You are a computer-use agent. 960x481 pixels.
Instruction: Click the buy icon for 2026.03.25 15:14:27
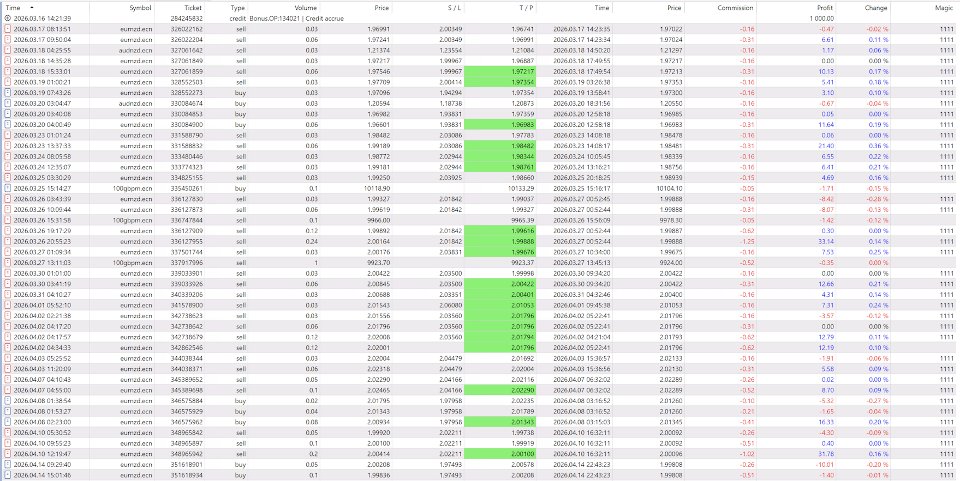(x=7, y=188)
